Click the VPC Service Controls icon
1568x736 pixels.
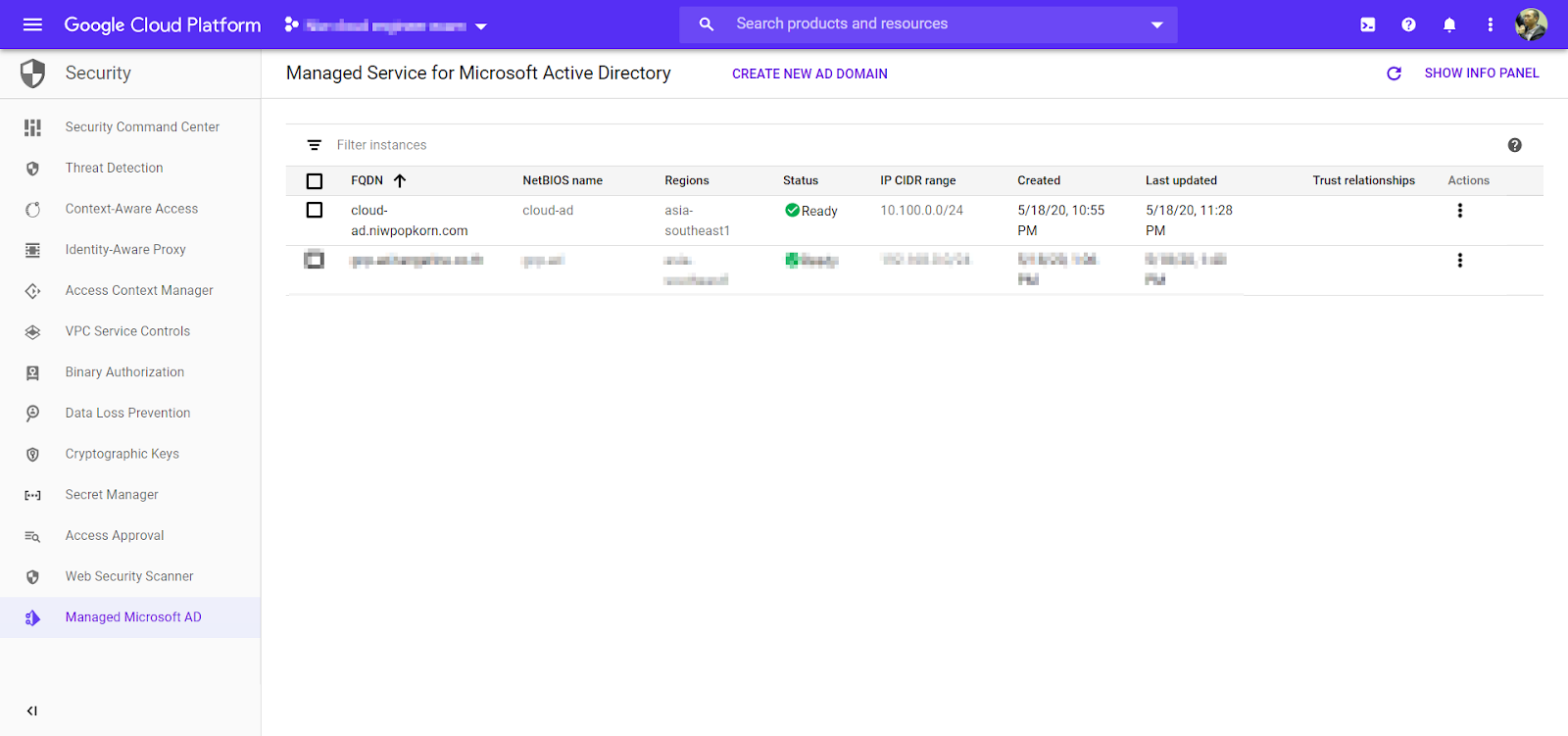tap(32, 331)
